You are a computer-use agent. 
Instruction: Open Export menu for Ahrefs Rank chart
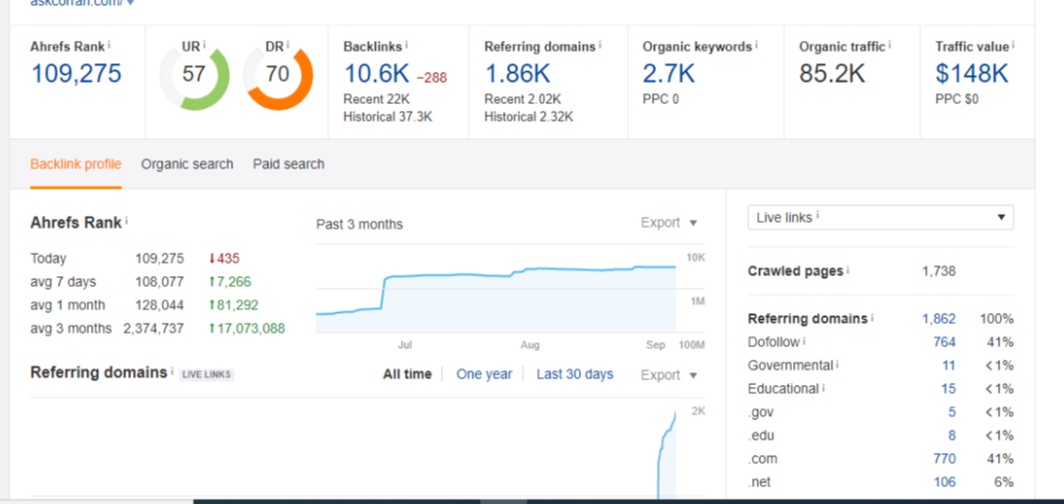click(669, 223)
